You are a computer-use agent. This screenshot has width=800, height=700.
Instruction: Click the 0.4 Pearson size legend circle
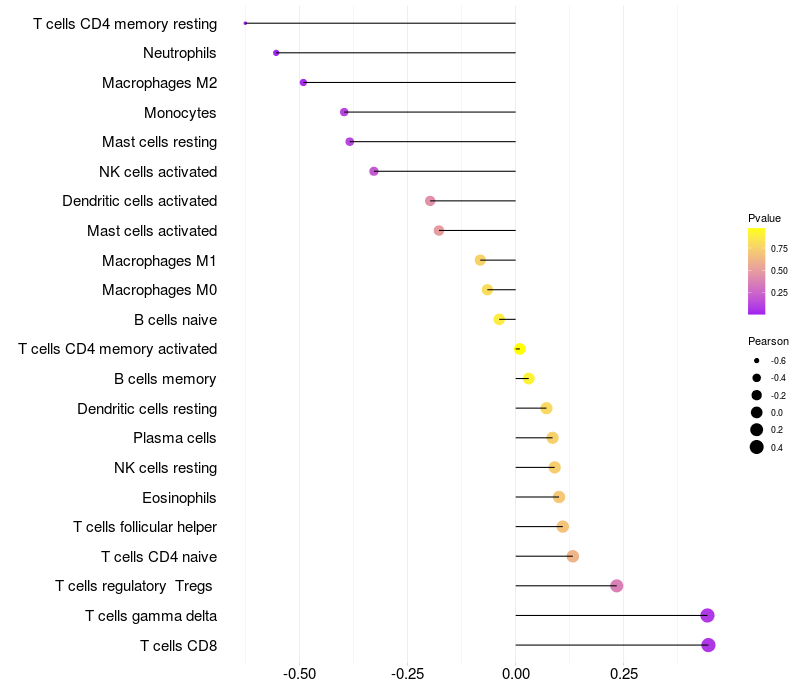[x=757, y=447]
